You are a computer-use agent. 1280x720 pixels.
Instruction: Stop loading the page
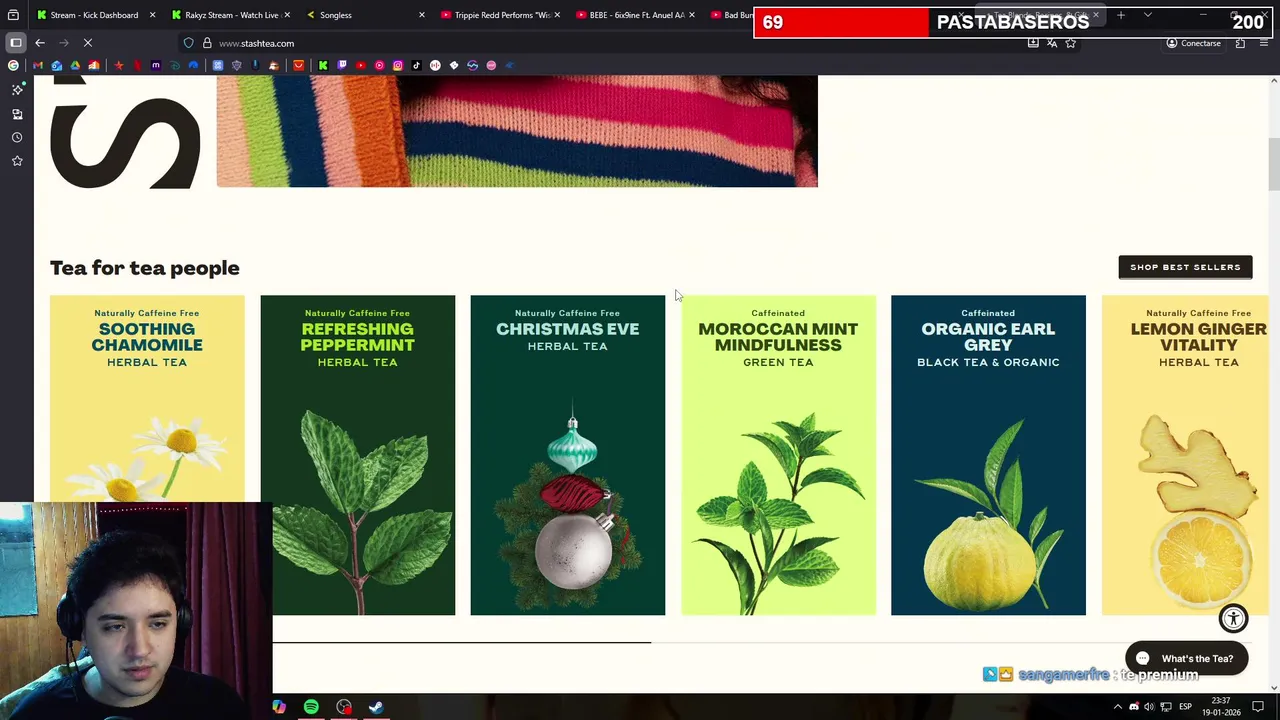[x=87, y=43]
